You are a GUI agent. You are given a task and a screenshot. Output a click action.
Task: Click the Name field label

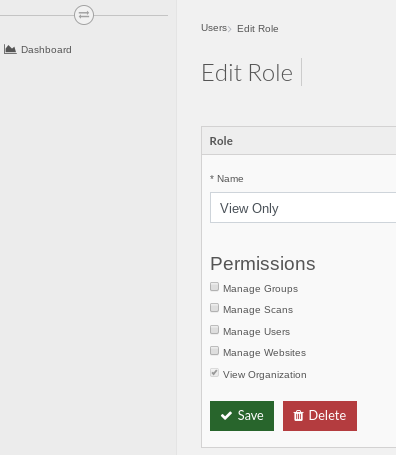(x=227, y=179)
